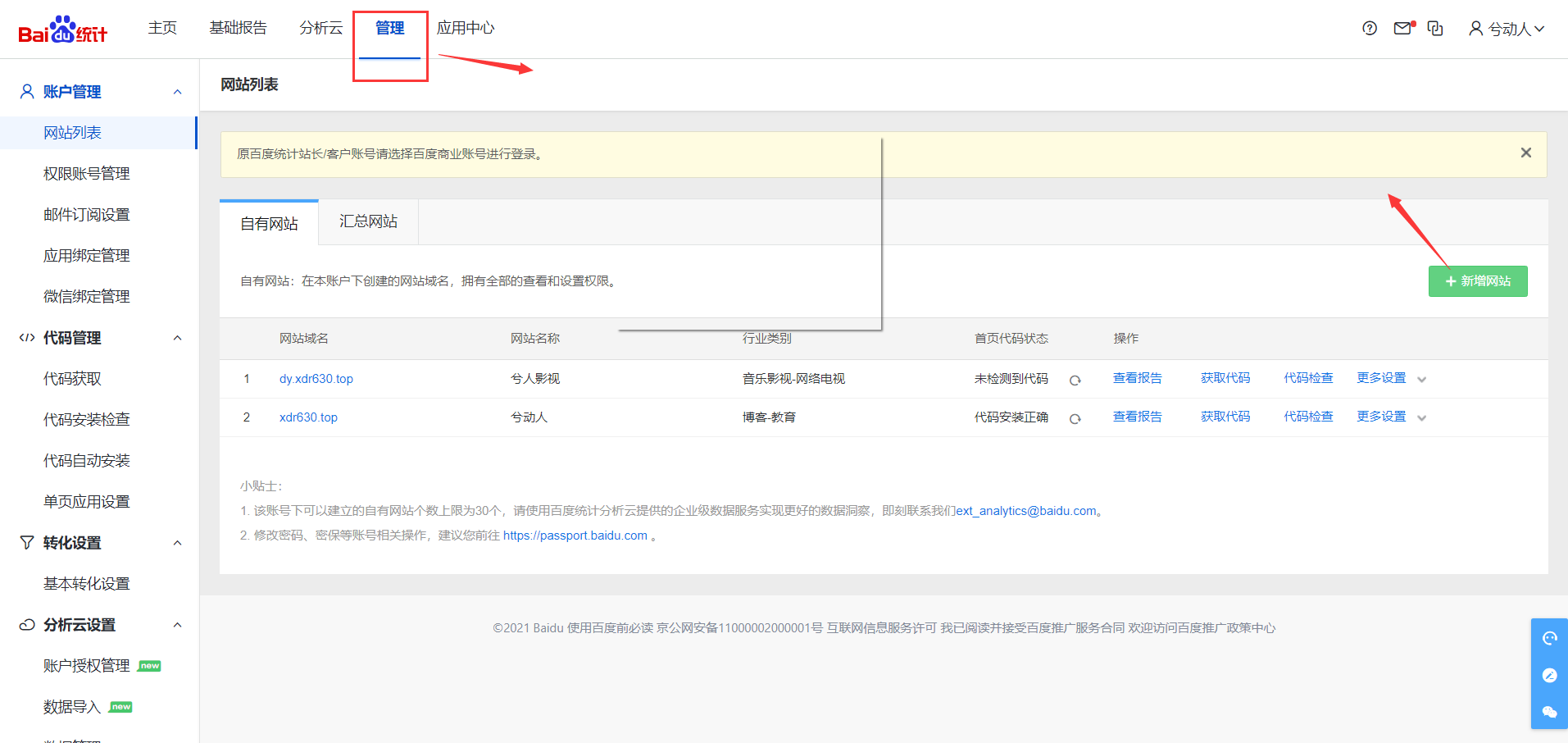The image size is (1568, 743).
Task: Click the copy windows icon in header
Action: pos(1435,28)
